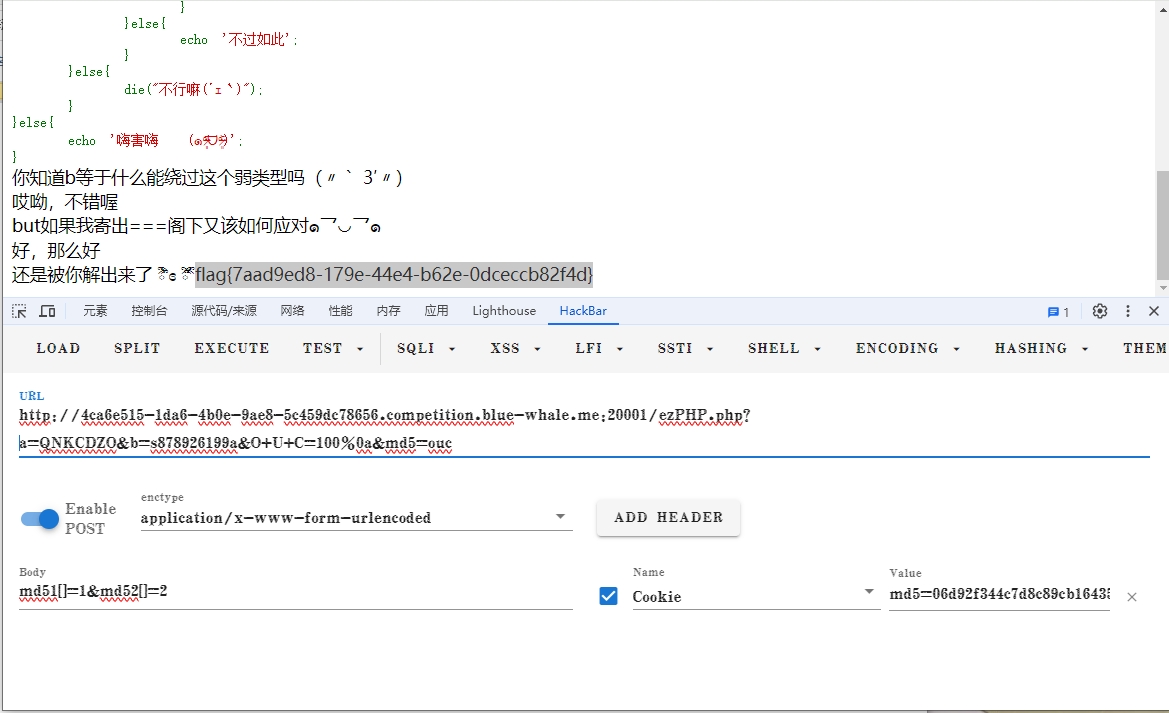
Task: Remove the Cookie header with X icon
Action: tap(1132, 597)
